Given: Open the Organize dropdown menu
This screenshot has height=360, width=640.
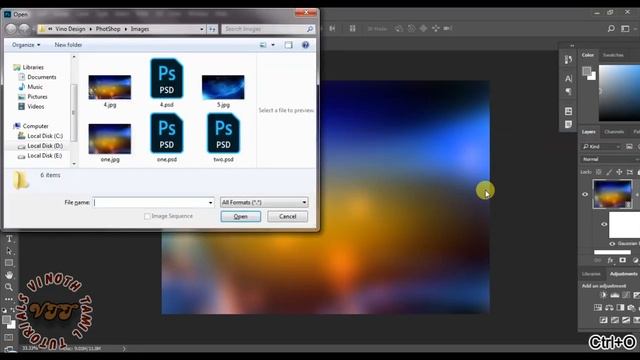Looking at the screenshot, I should pos(26,45).
